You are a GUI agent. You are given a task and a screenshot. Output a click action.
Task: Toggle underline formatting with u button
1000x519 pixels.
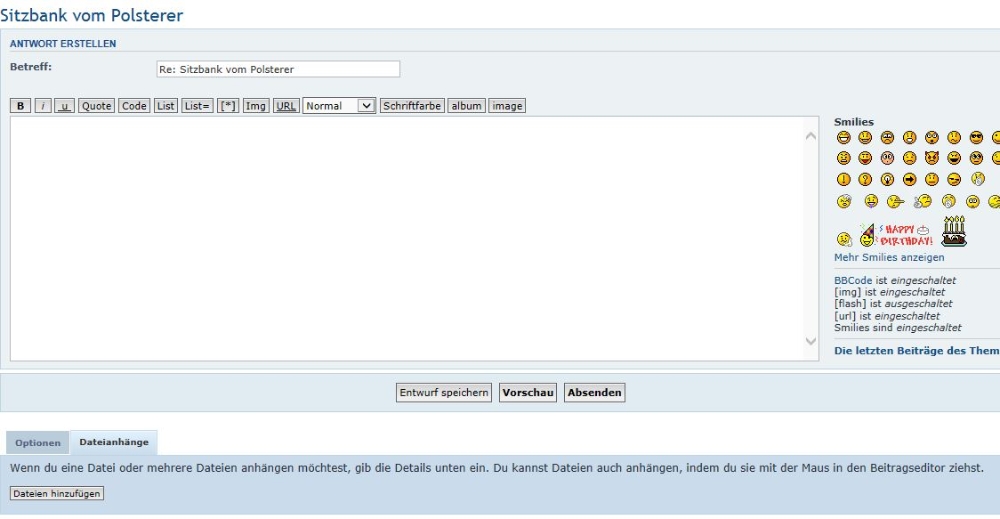click(64, 106)
